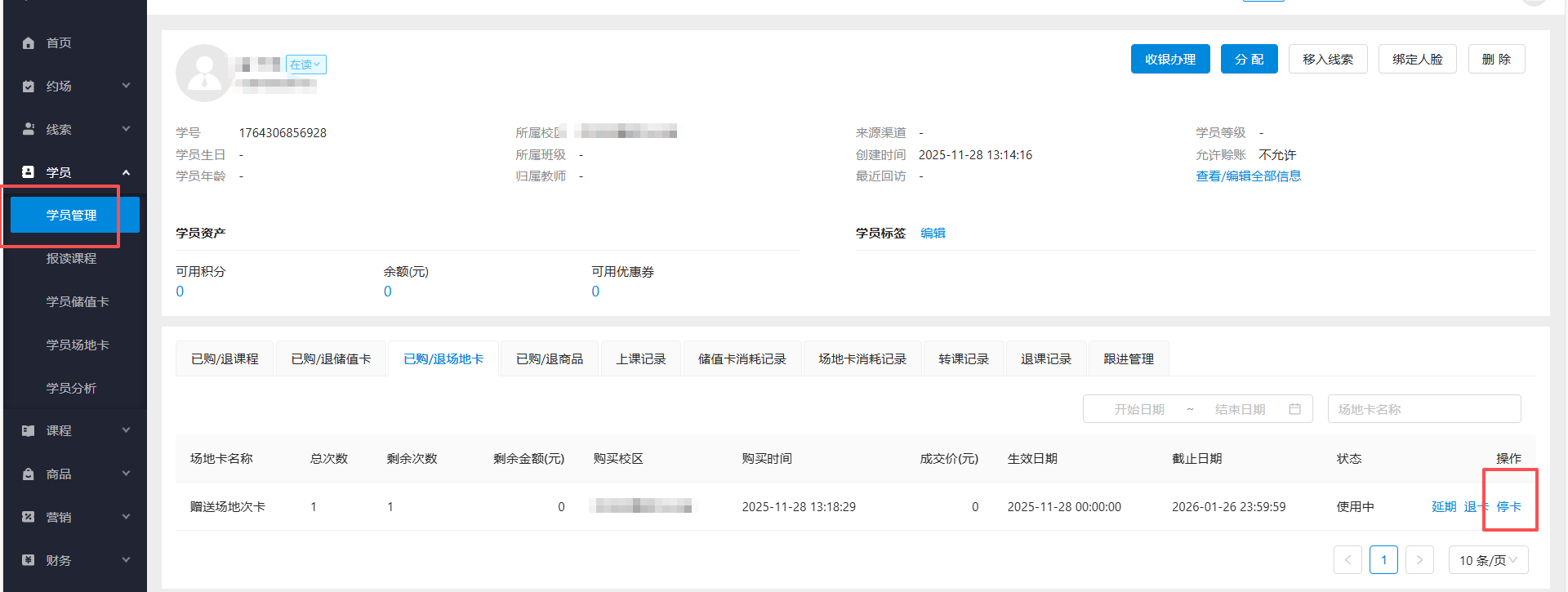Open 学员场地卡 in sidebar
The width and height of the screenshot is (1568, 592).
pos(78,345)
